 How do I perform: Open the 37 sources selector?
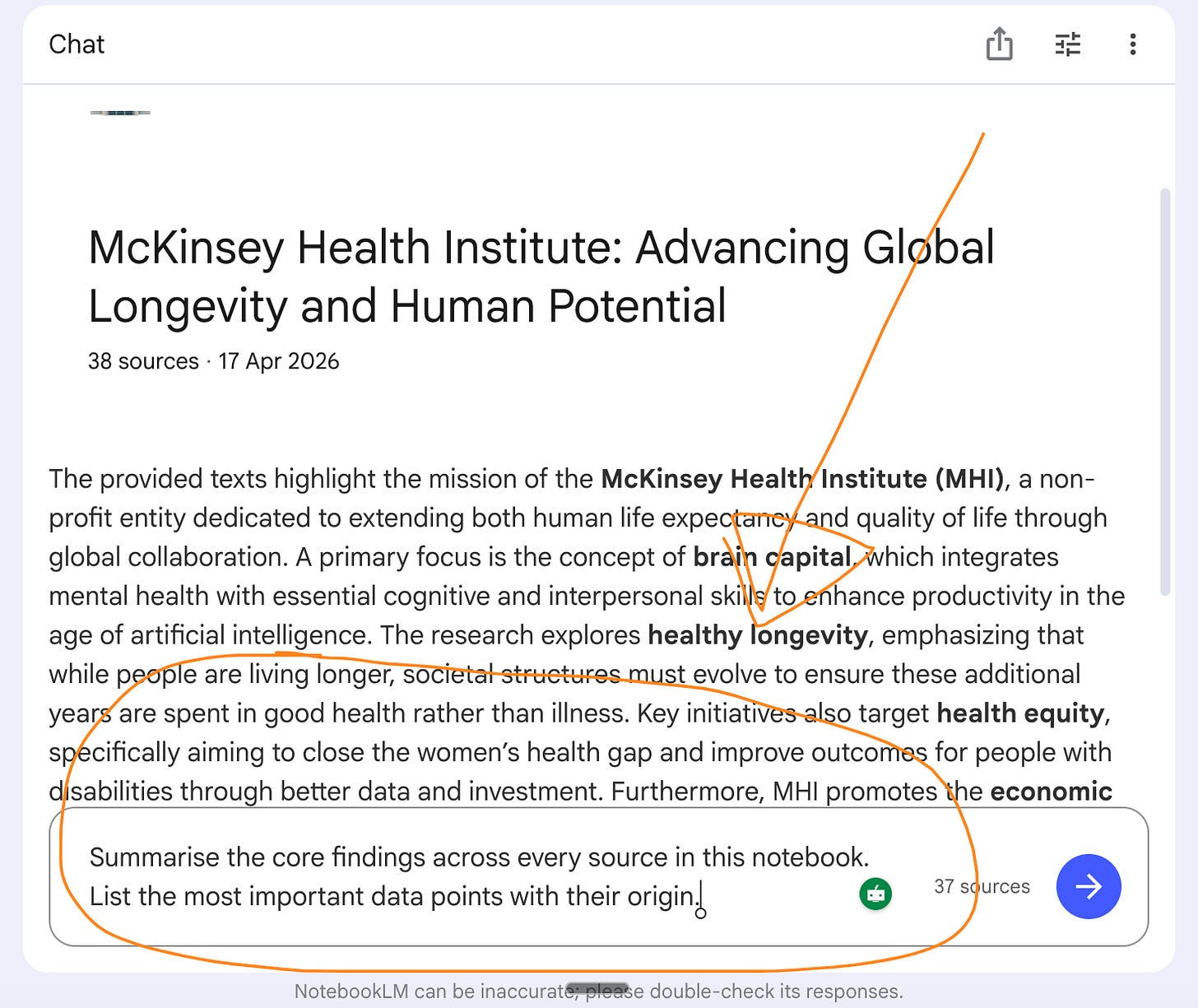[982, 886]
